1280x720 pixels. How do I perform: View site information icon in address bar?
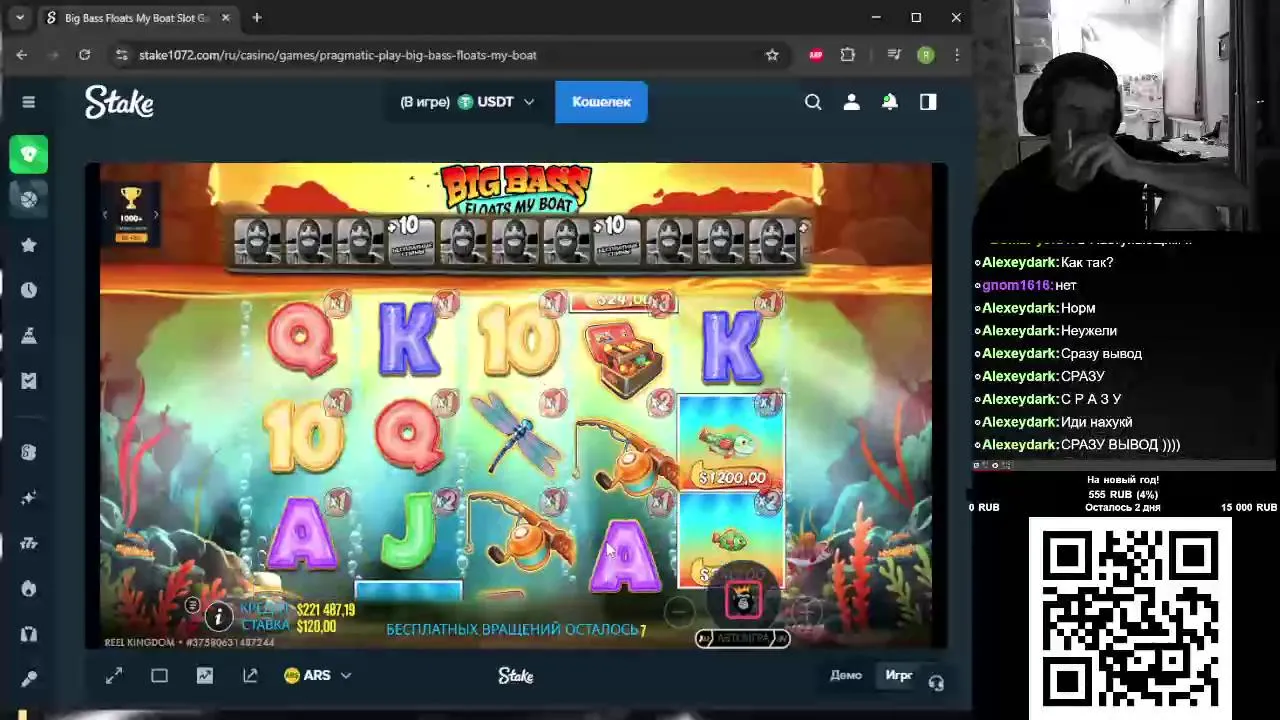point(121,55)
